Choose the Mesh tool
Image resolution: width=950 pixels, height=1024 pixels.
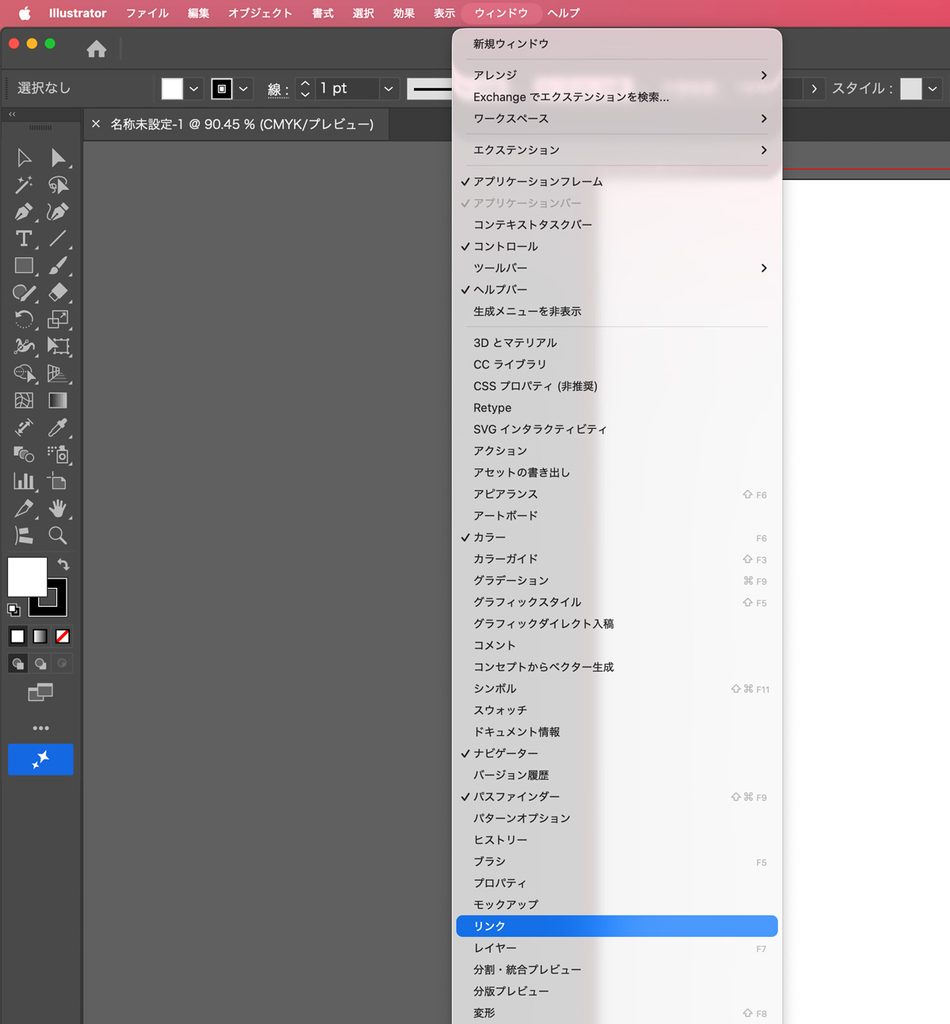point(24,400)
